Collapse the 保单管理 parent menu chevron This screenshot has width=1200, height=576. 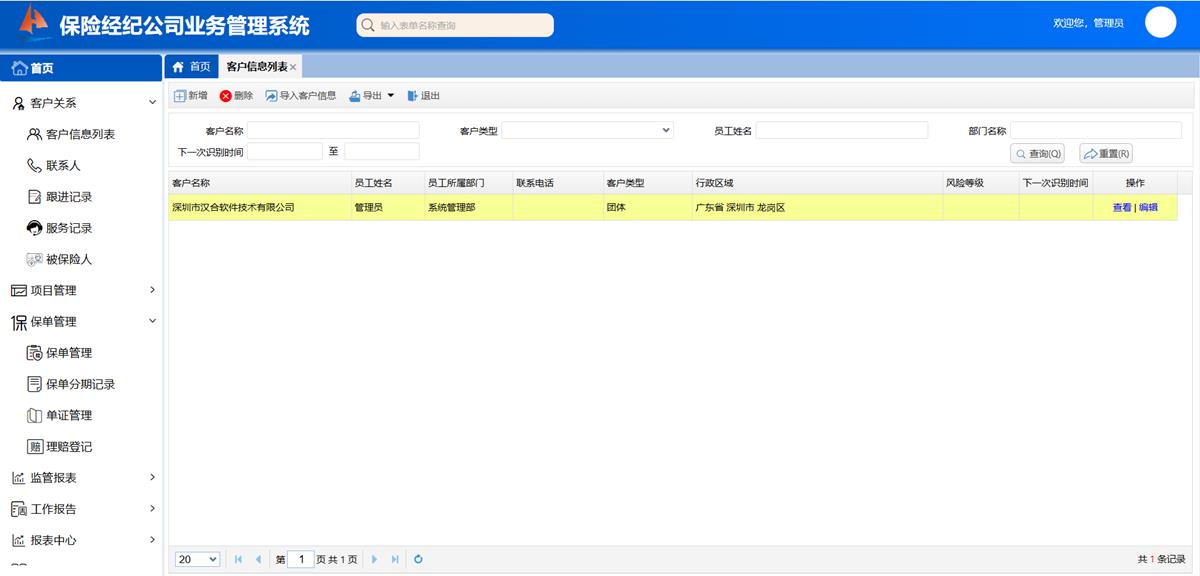click(152, 321)
